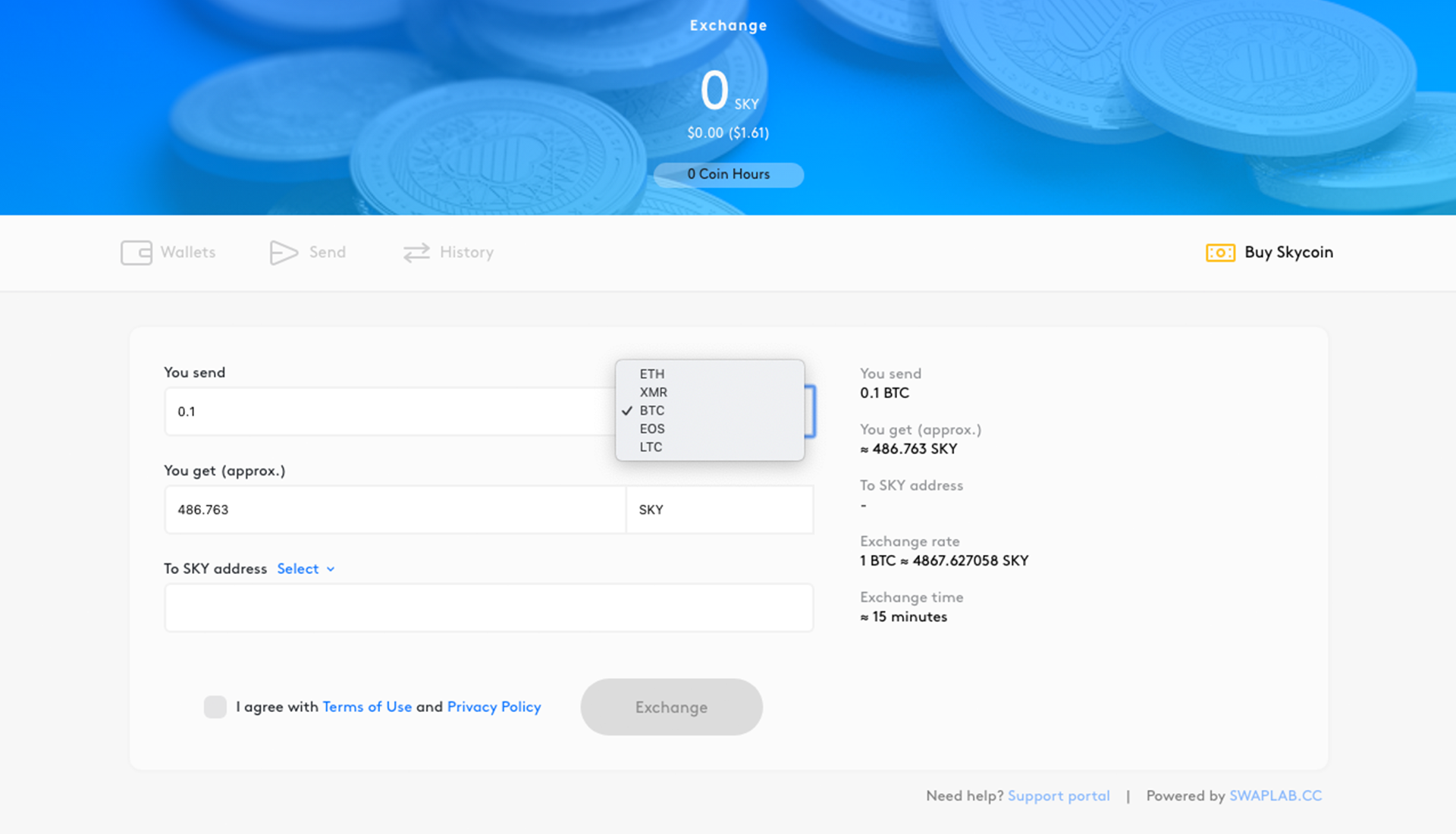Click the Support portal help link
The width and height of the screenshot is (1456, 834).
[x=1058, y=795]
